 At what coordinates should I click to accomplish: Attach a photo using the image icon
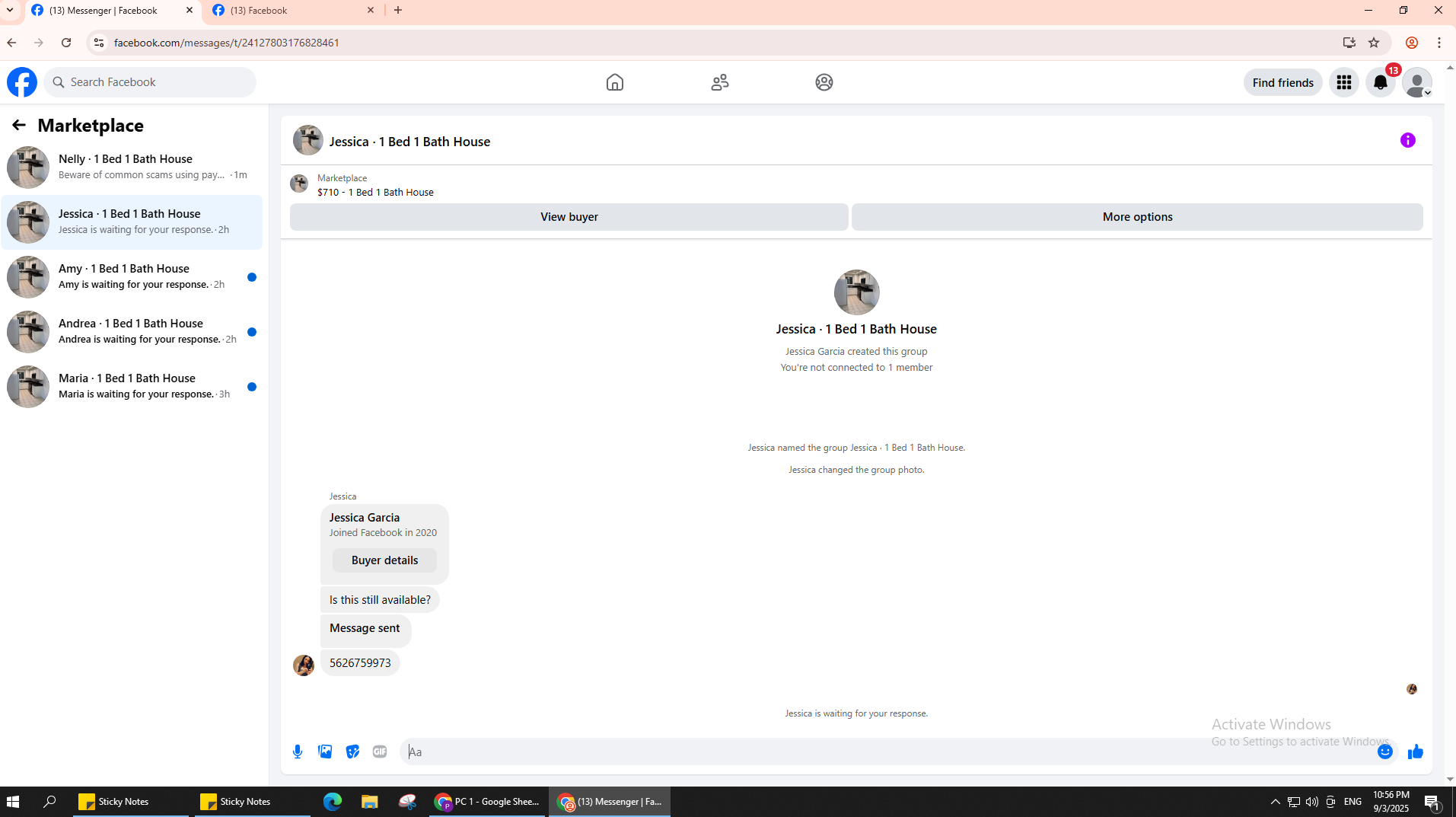[325, 752]
